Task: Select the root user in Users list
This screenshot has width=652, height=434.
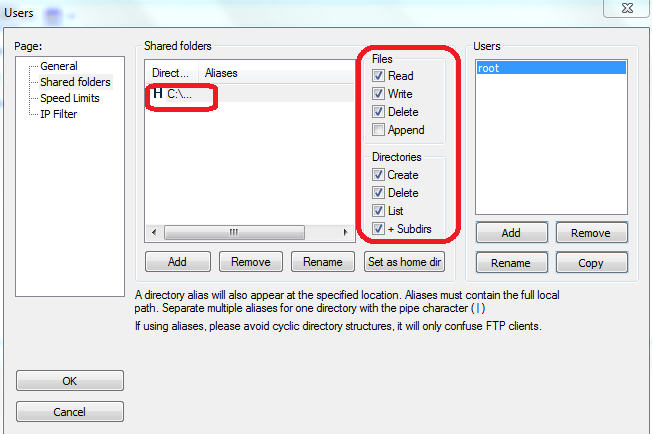Action: tap(489, 68)
